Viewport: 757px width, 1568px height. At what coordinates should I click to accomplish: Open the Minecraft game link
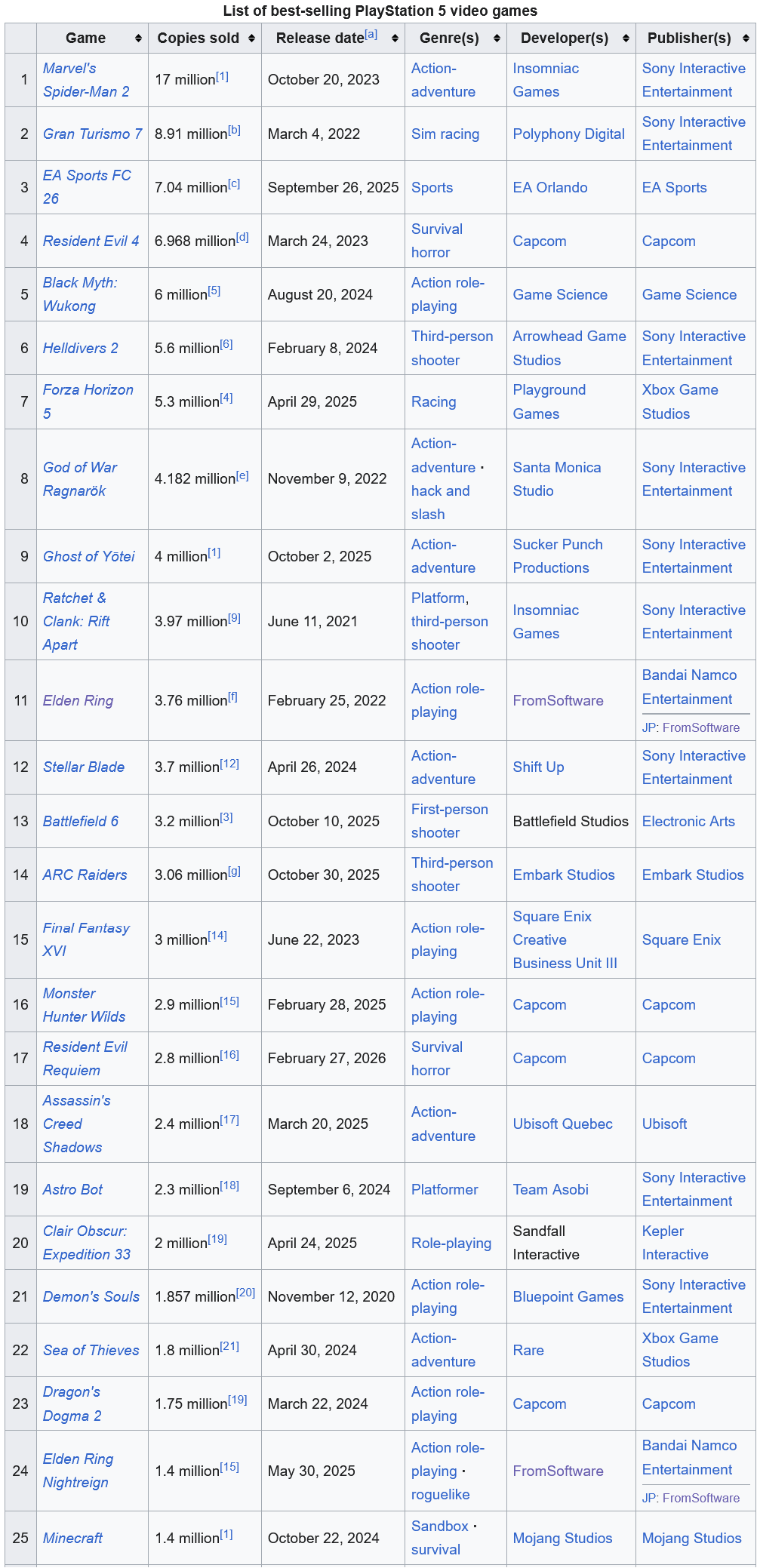72,1538
